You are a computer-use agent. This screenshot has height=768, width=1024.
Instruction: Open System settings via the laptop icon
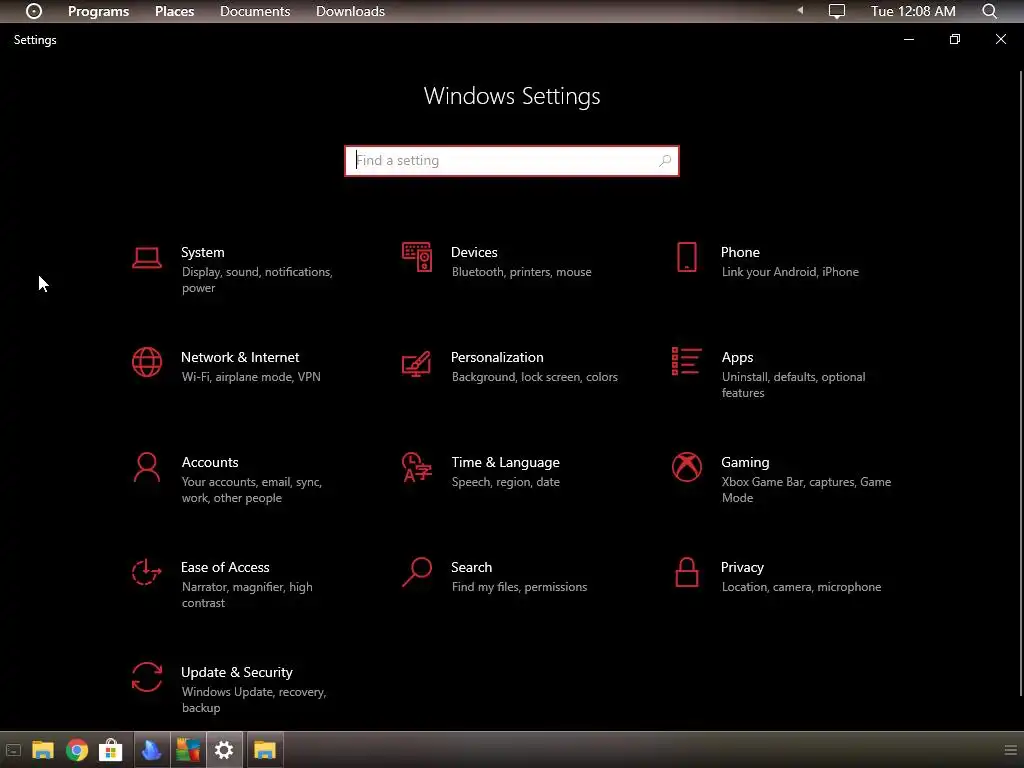pyautogui.click(x=146, y=258)
